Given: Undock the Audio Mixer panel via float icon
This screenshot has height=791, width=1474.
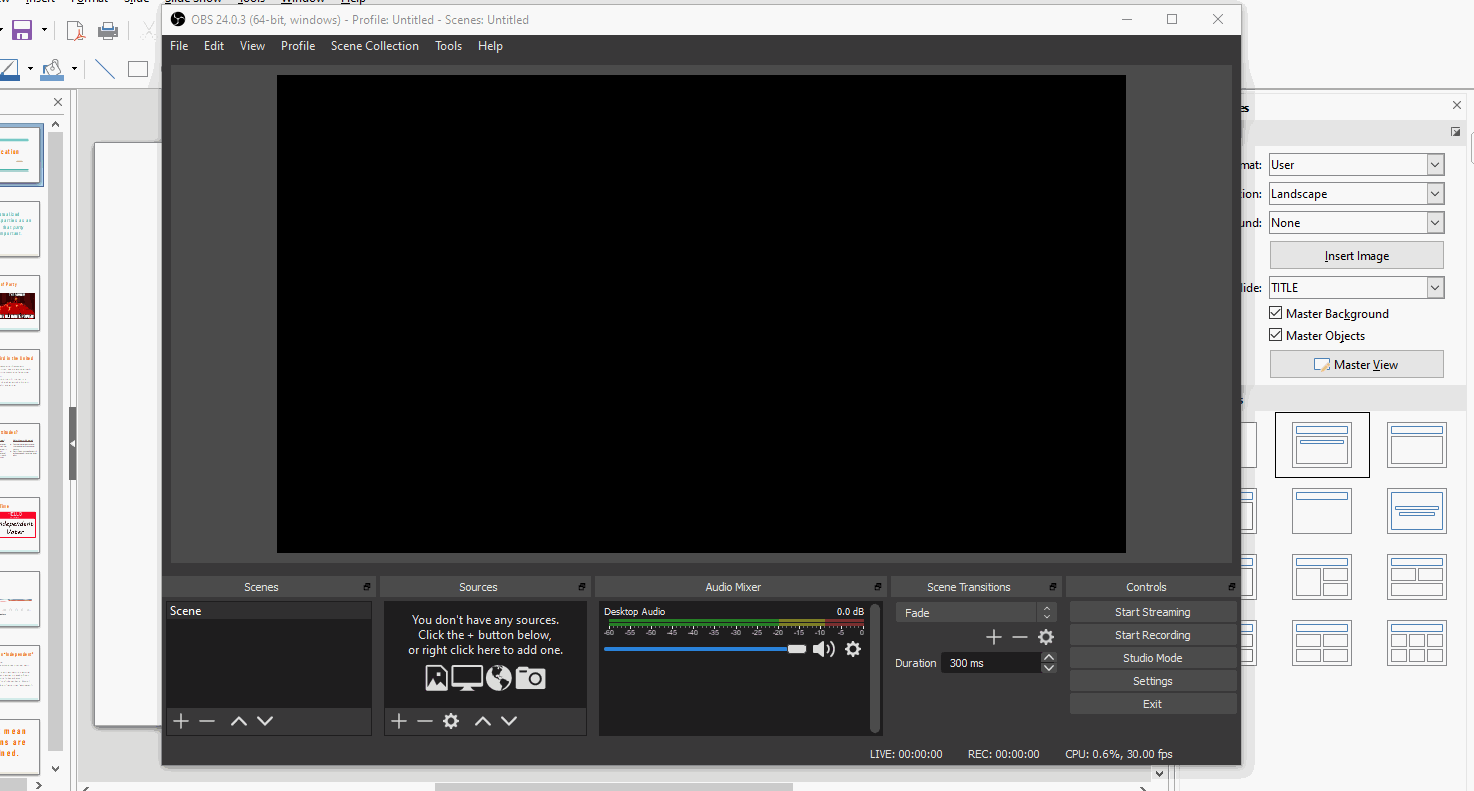Looking at the screenshot, I should [x=878, y=587].
